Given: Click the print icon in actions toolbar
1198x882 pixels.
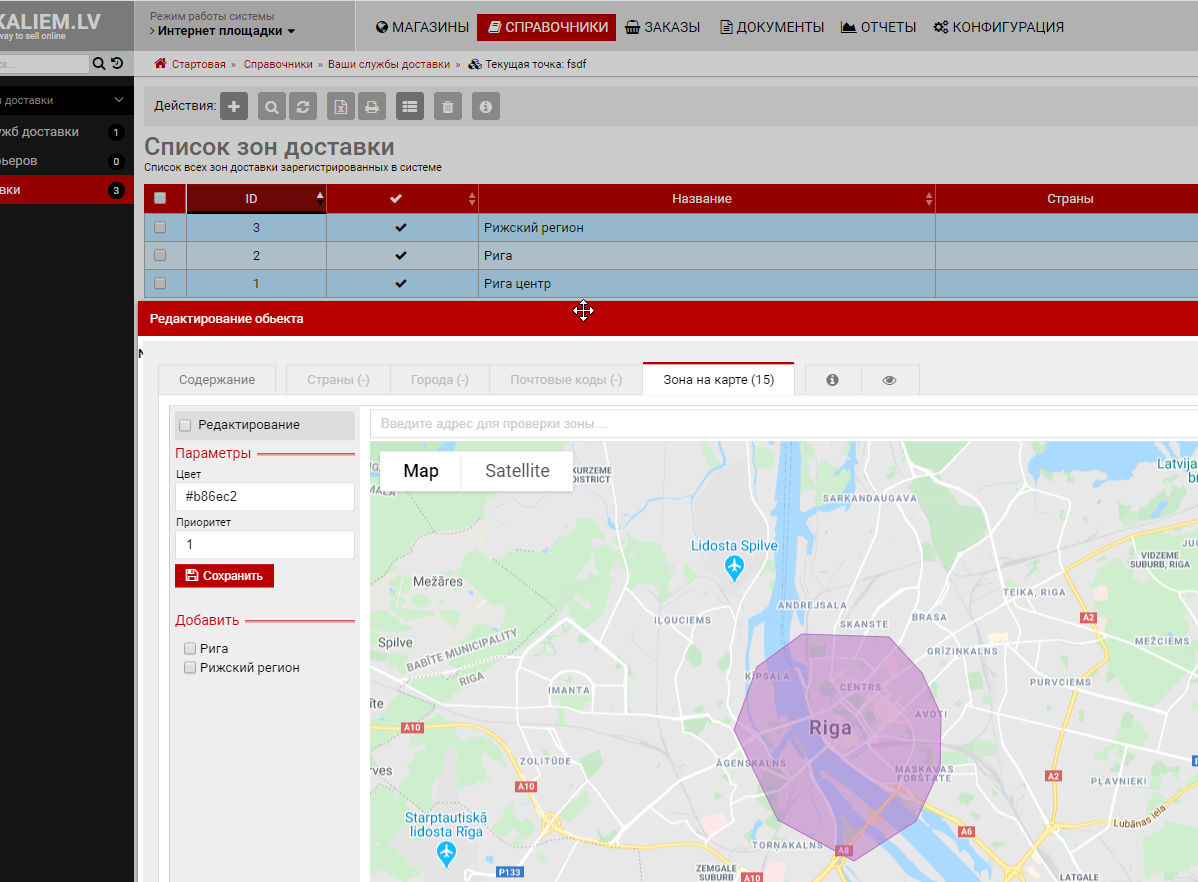Looking at the screenshot, I should (x=371, y=106).
